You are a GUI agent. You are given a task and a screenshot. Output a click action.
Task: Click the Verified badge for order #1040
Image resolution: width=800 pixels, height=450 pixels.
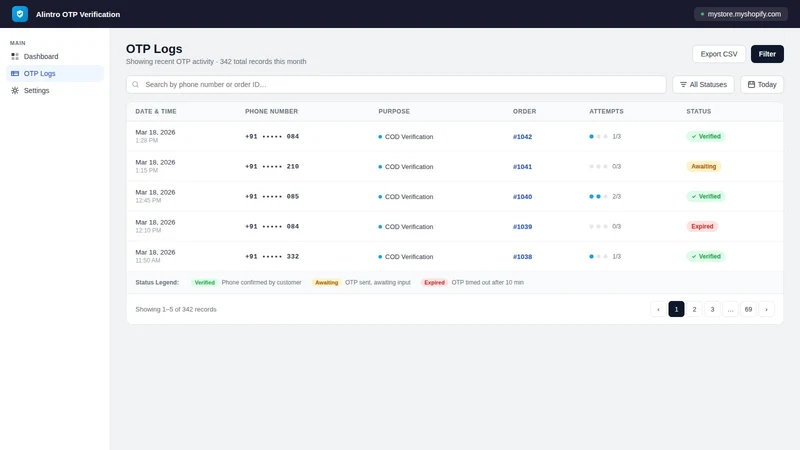tap(706, 196)
